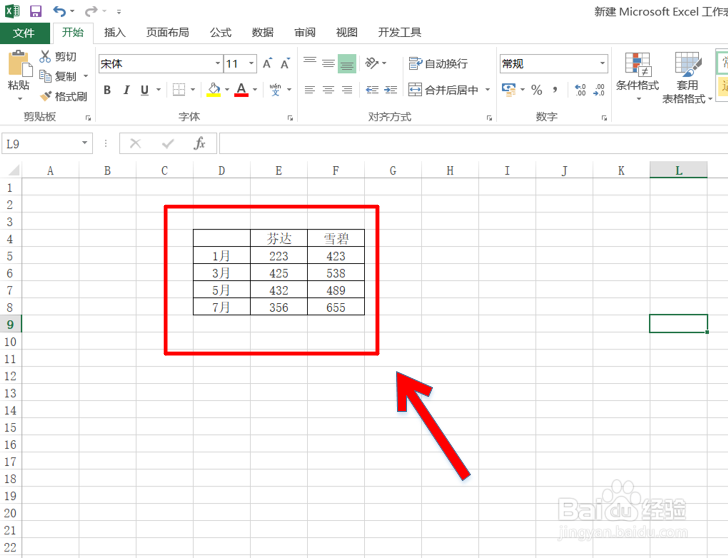The image size is (728, 558).
Task: Switch to the 数据 tab
Action: pyautogui.click(x=262, y=32)
